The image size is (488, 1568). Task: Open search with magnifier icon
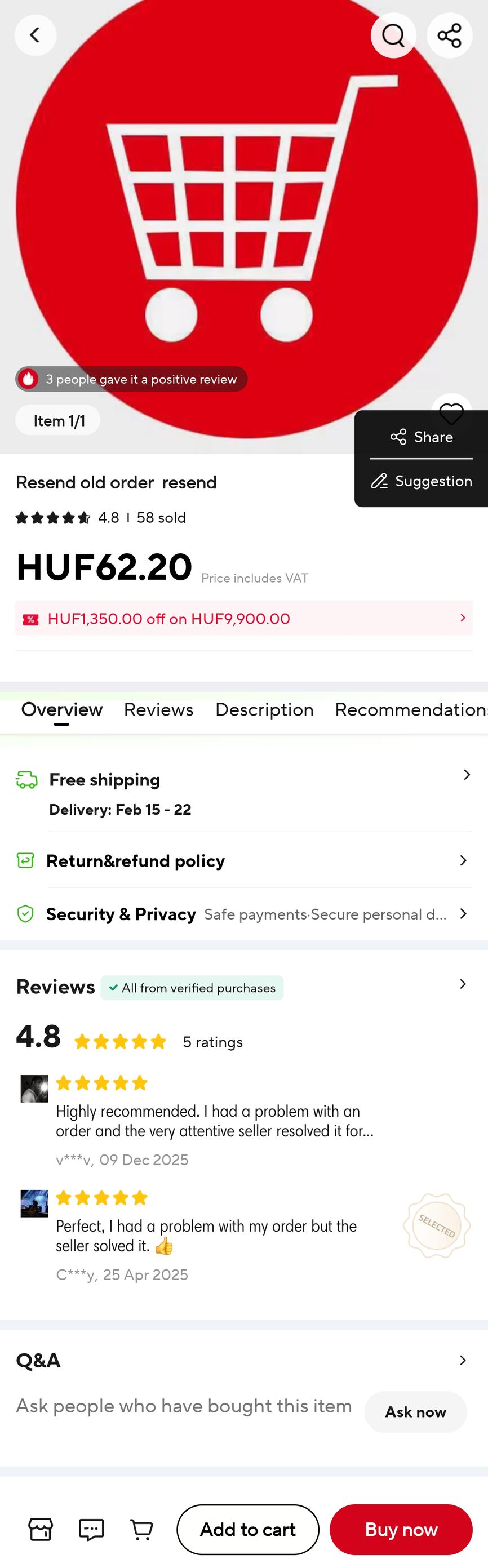click(393, 35)
